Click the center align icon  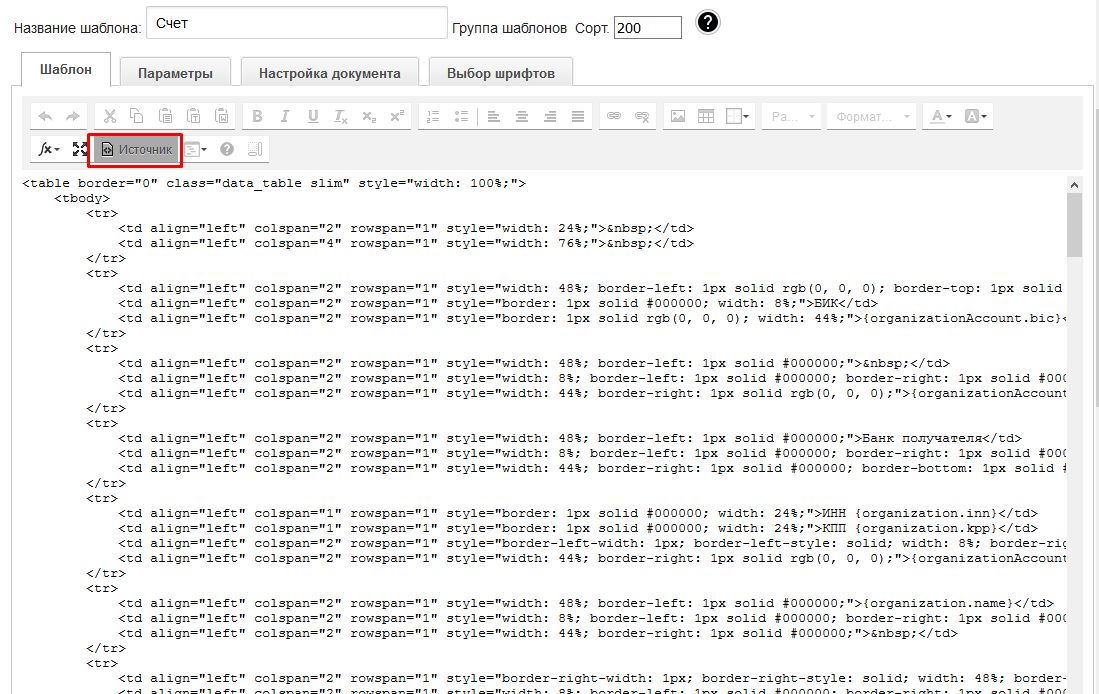coord(522,117)
